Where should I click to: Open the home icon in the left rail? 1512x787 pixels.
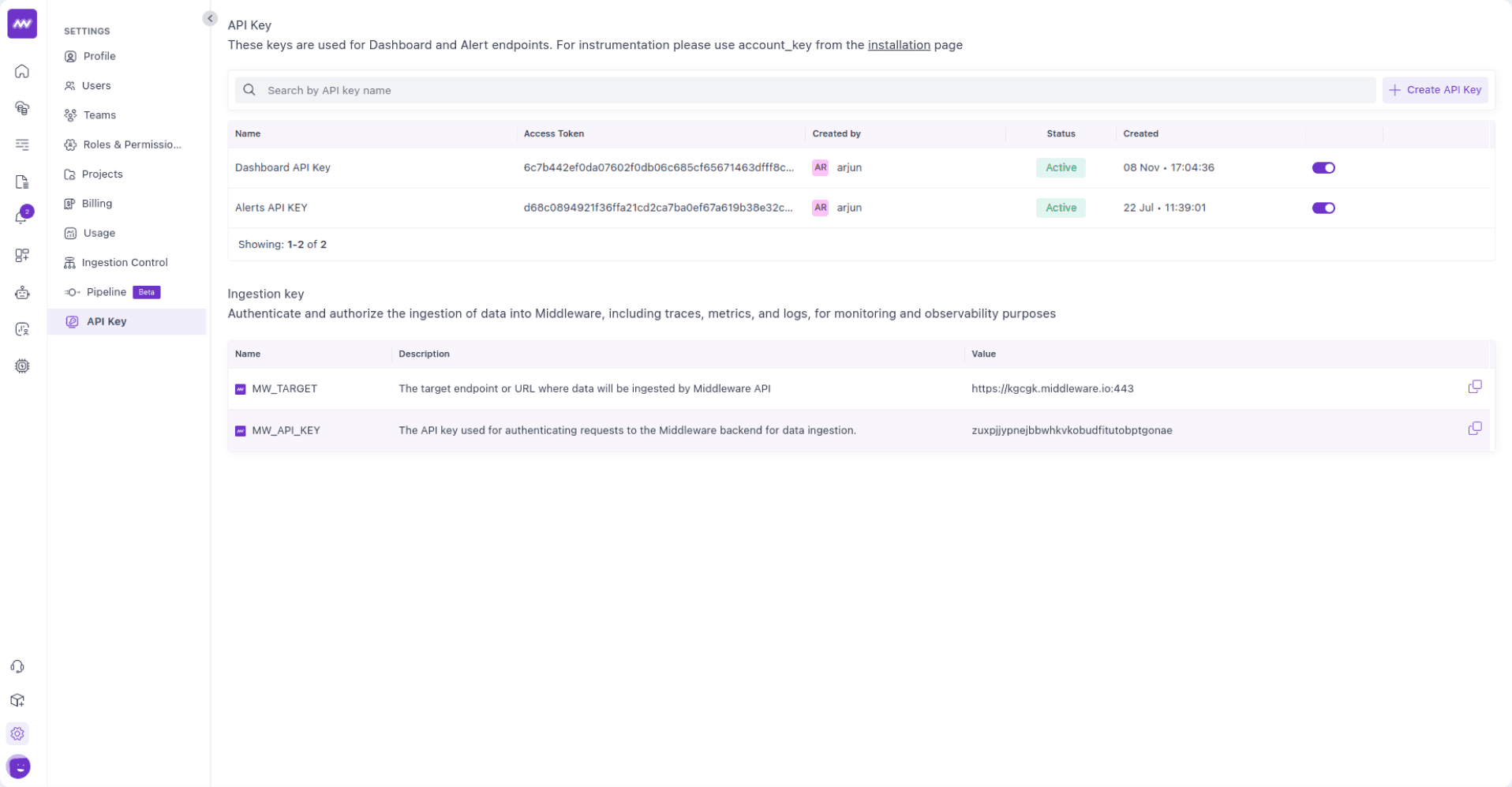click(22, 71)
